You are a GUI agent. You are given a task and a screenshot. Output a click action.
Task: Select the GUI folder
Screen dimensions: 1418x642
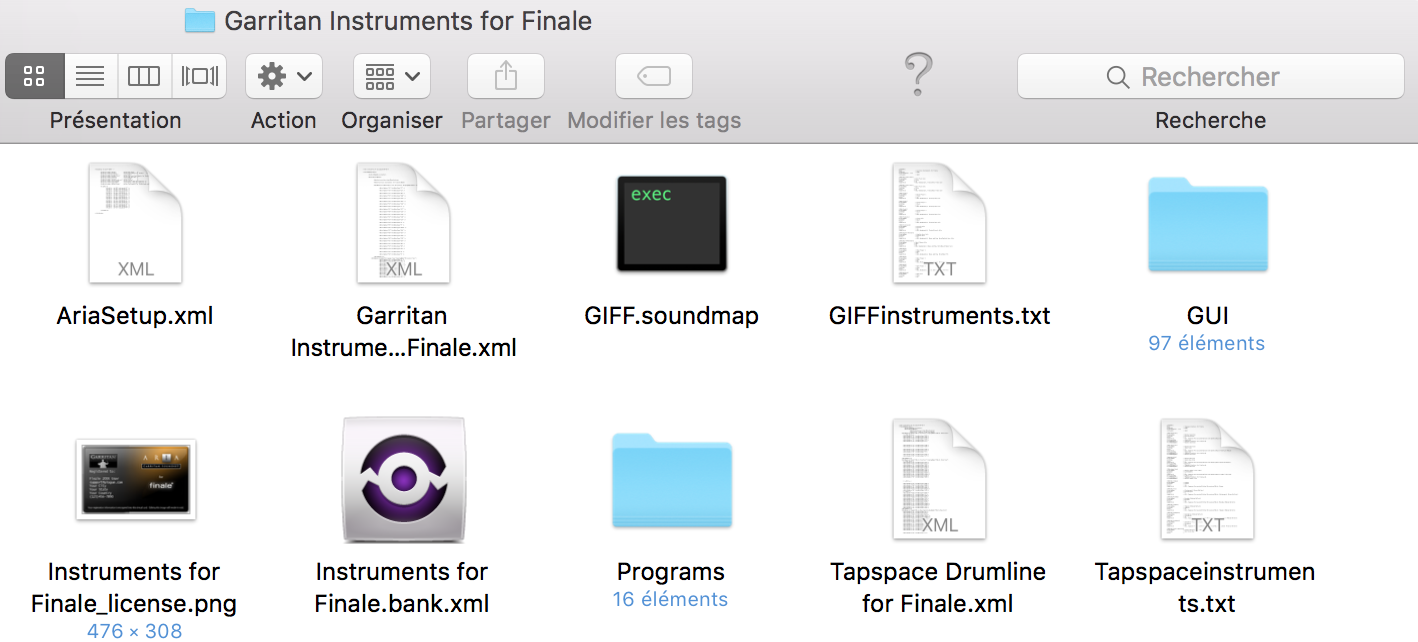pyautogui.click(x=1207, y=226)
